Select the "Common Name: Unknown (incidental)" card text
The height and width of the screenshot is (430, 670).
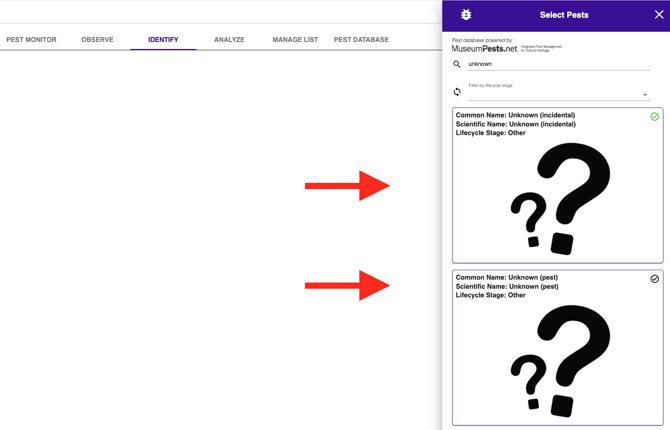(515, 115)
